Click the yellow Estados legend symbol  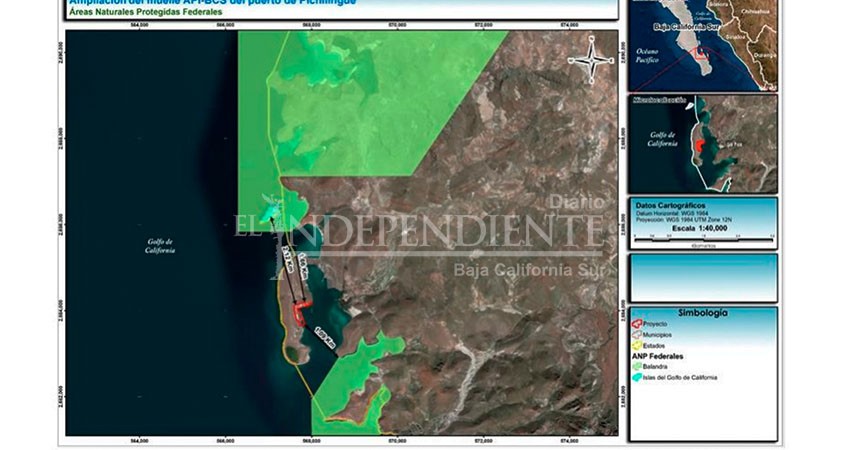[636, 345]
